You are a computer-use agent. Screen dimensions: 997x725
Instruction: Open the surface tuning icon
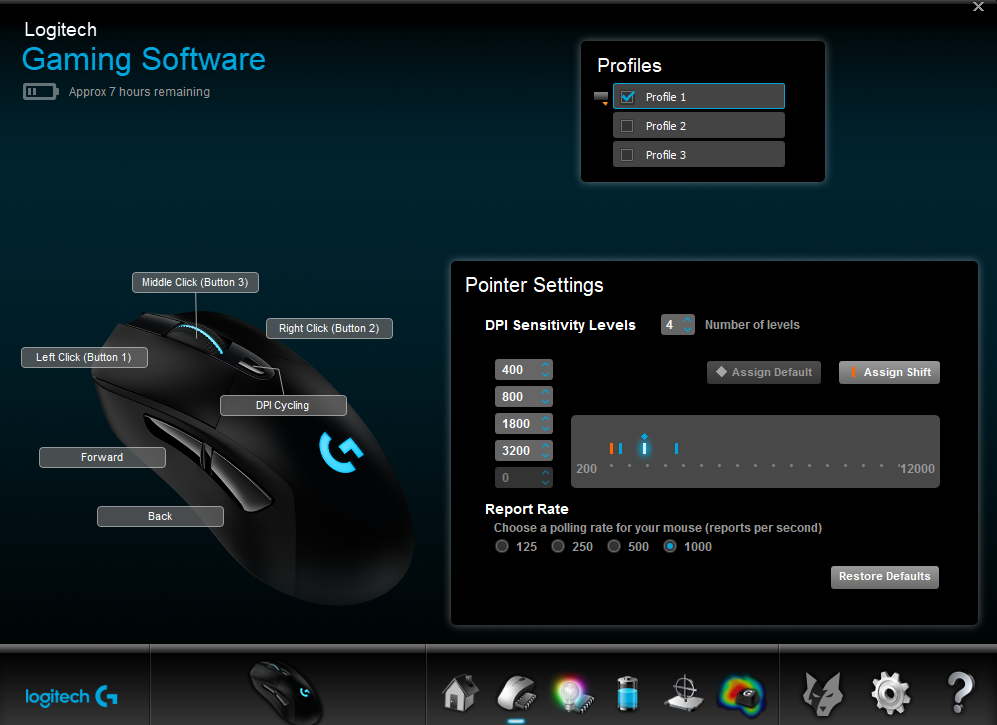(x=682, y=691)
